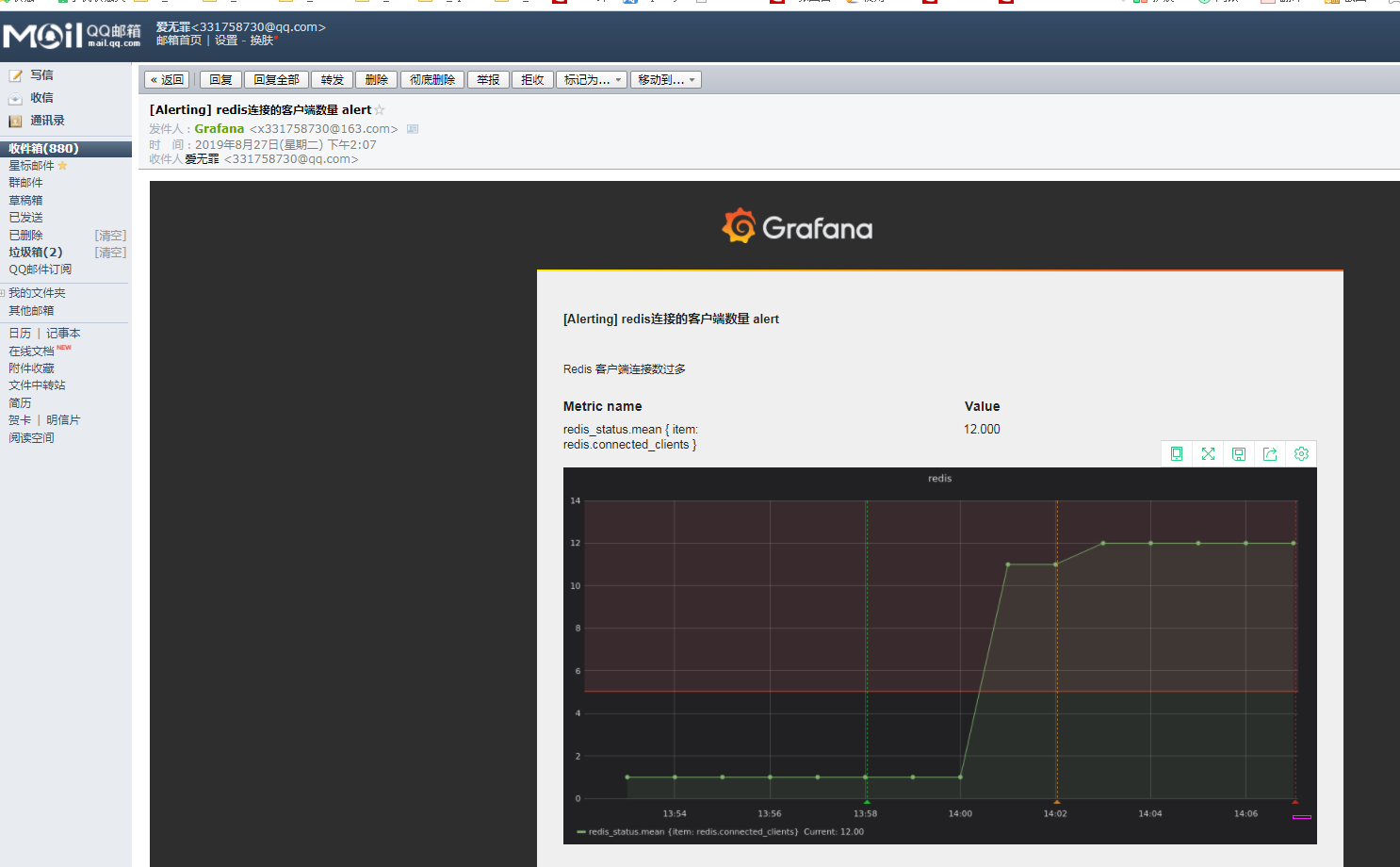Screen dimensions: 1400x867
Task: Click the yellow star beside 星标邮件
Action: (x=62, y=166)
